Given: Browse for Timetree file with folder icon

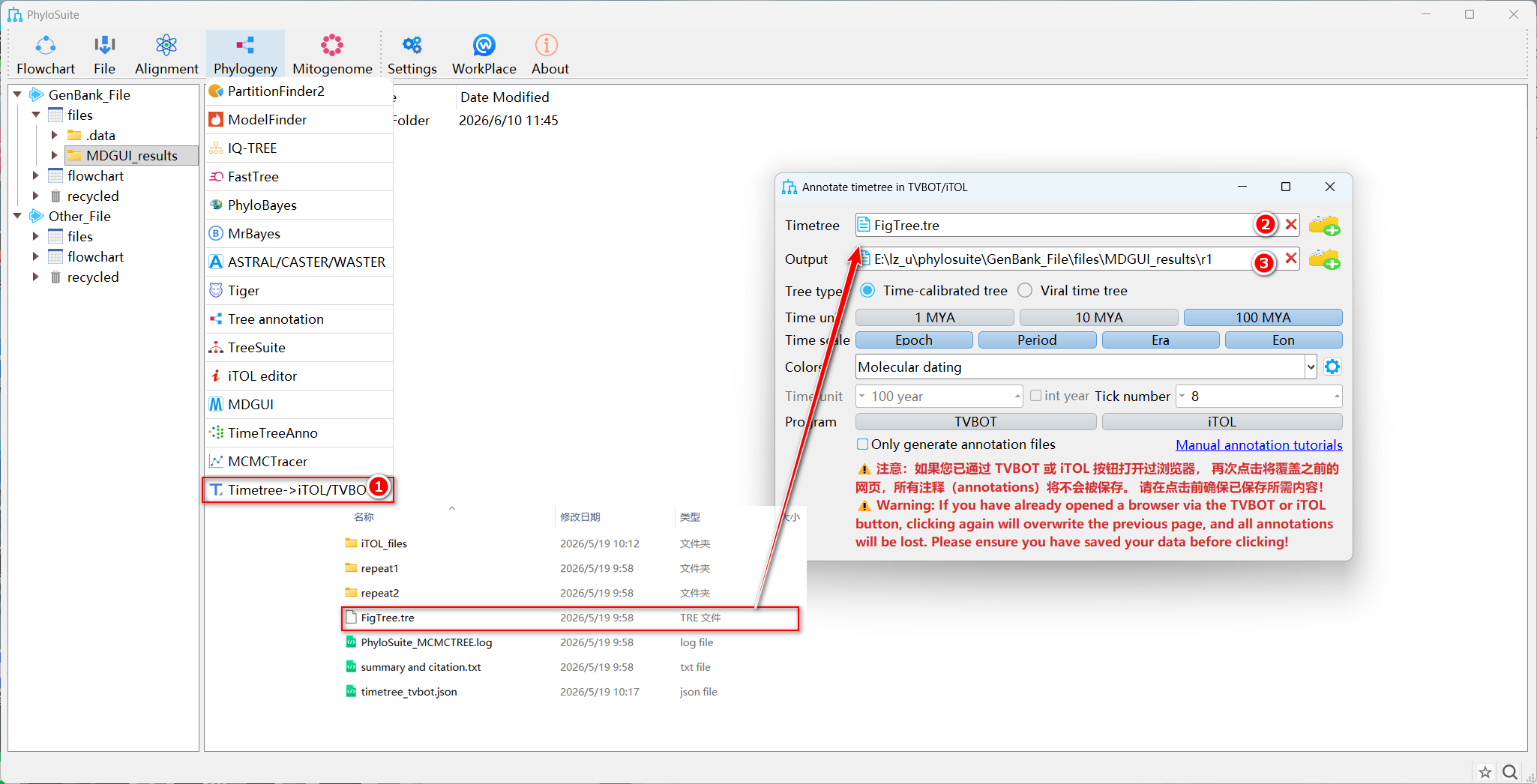Looking at the screenshot, I should tap(1324, 226).
